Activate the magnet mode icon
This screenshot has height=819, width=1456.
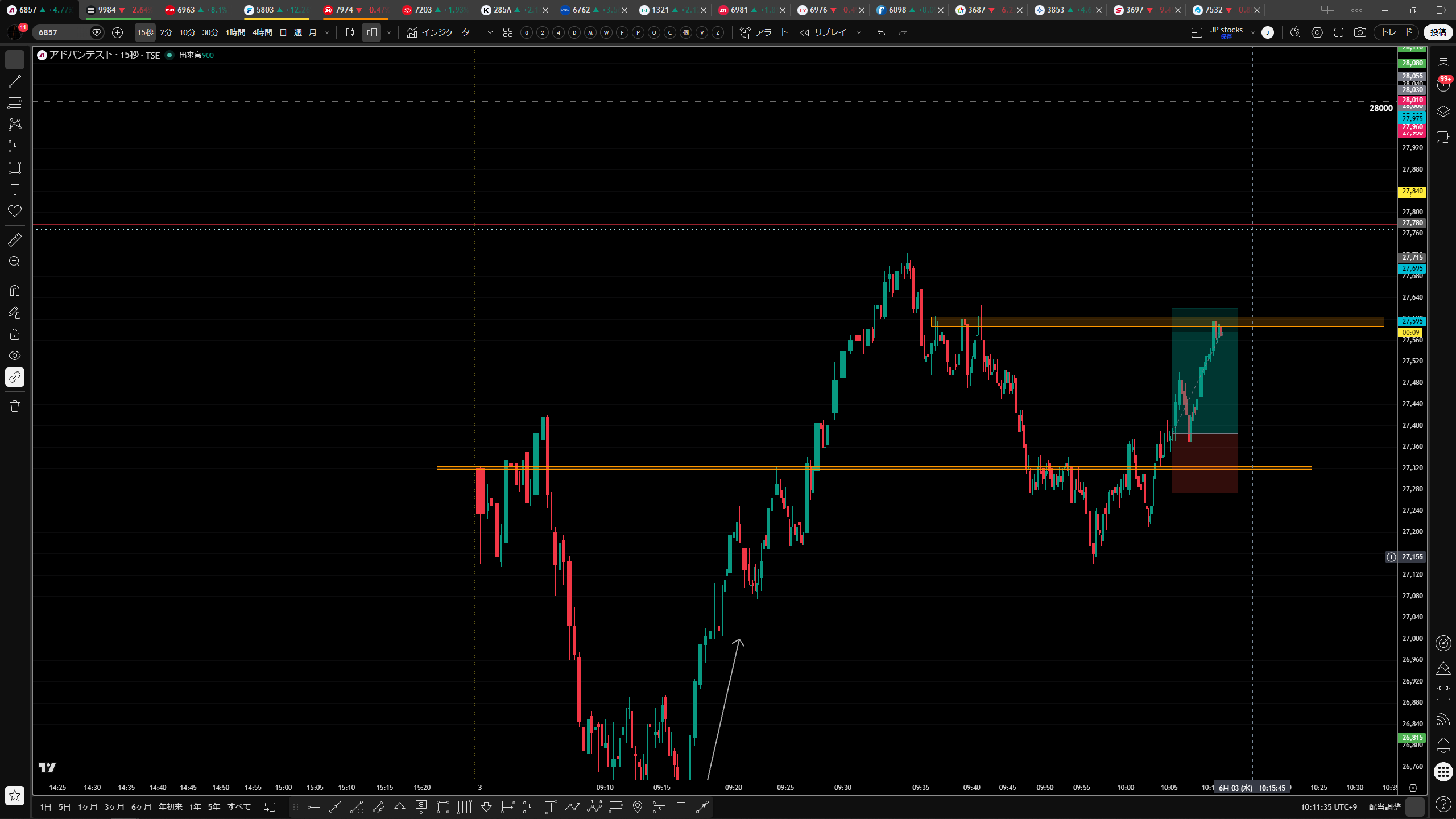15,291
